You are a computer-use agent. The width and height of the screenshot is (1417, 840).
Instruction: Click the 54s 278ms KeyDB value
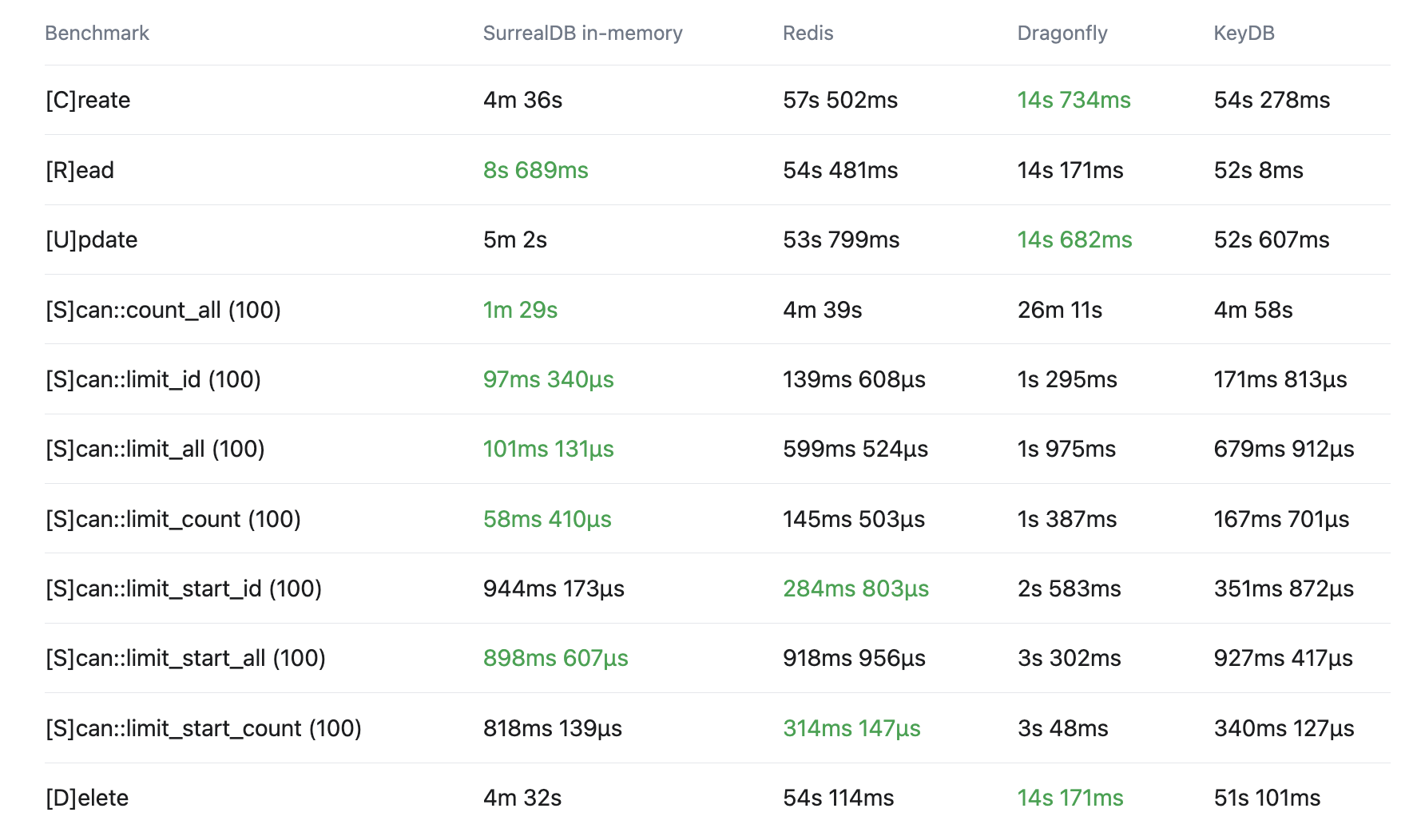click(1272, 100)
